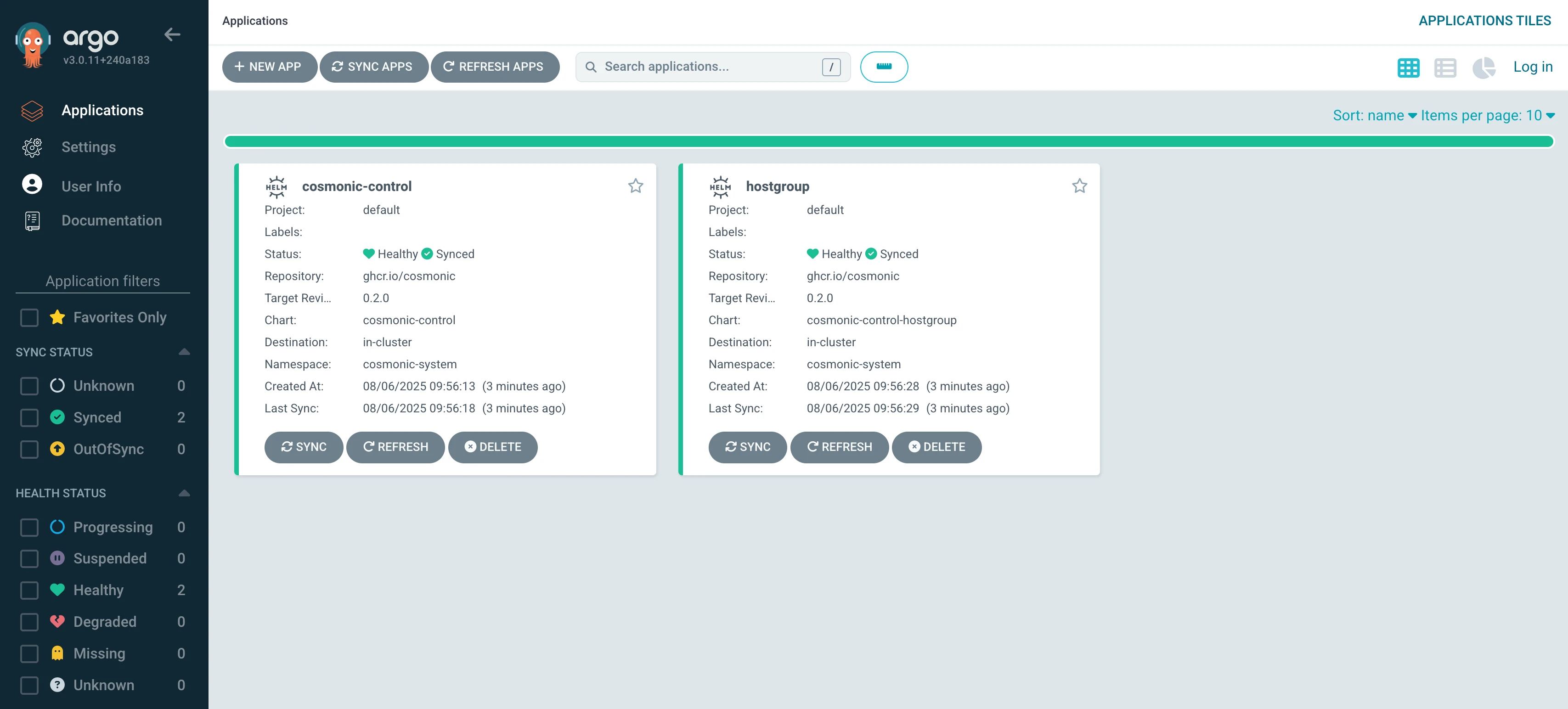Go to User Info in sidebar

point(90,186)
